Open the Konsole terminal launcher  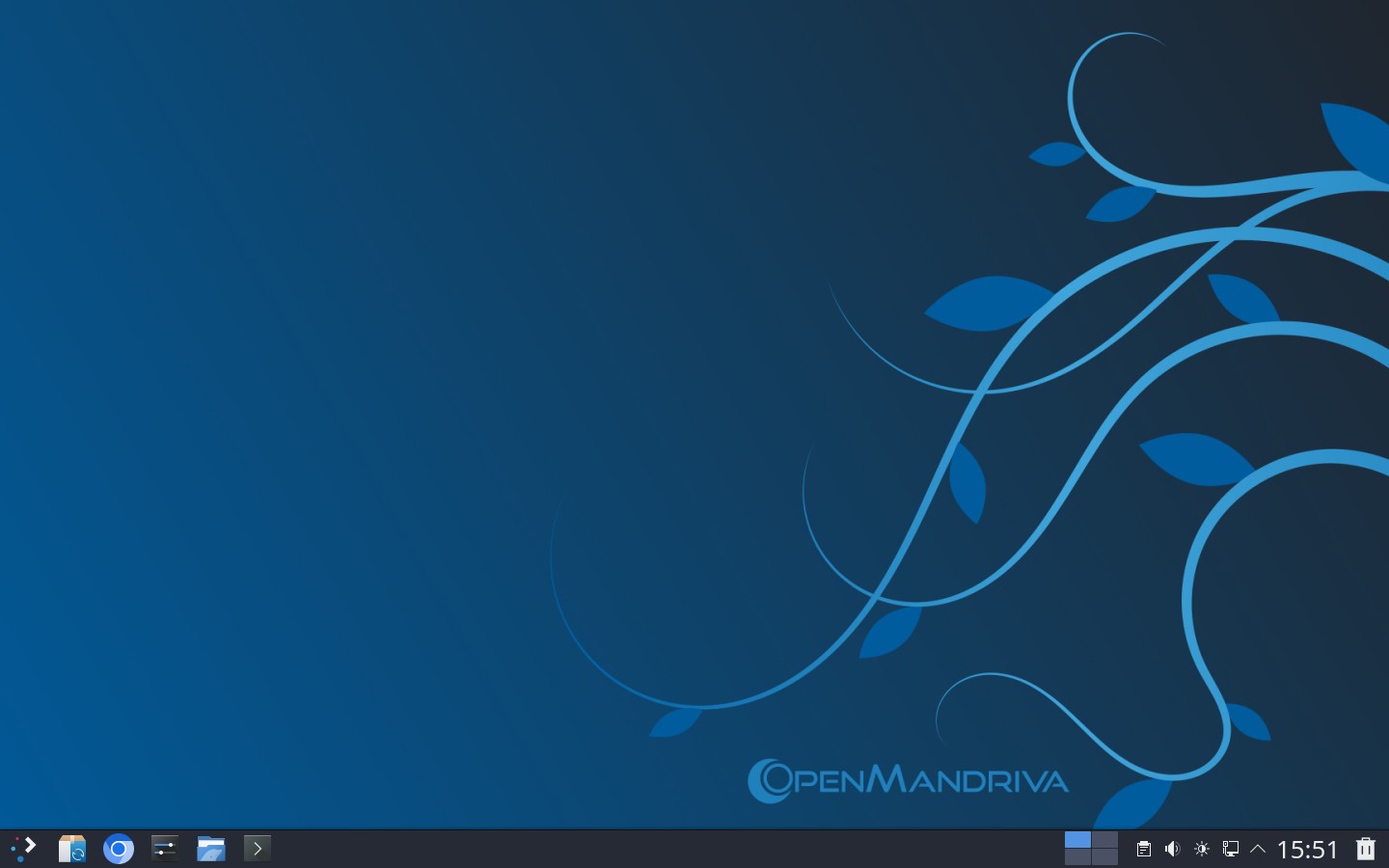(x=257, y=849)
